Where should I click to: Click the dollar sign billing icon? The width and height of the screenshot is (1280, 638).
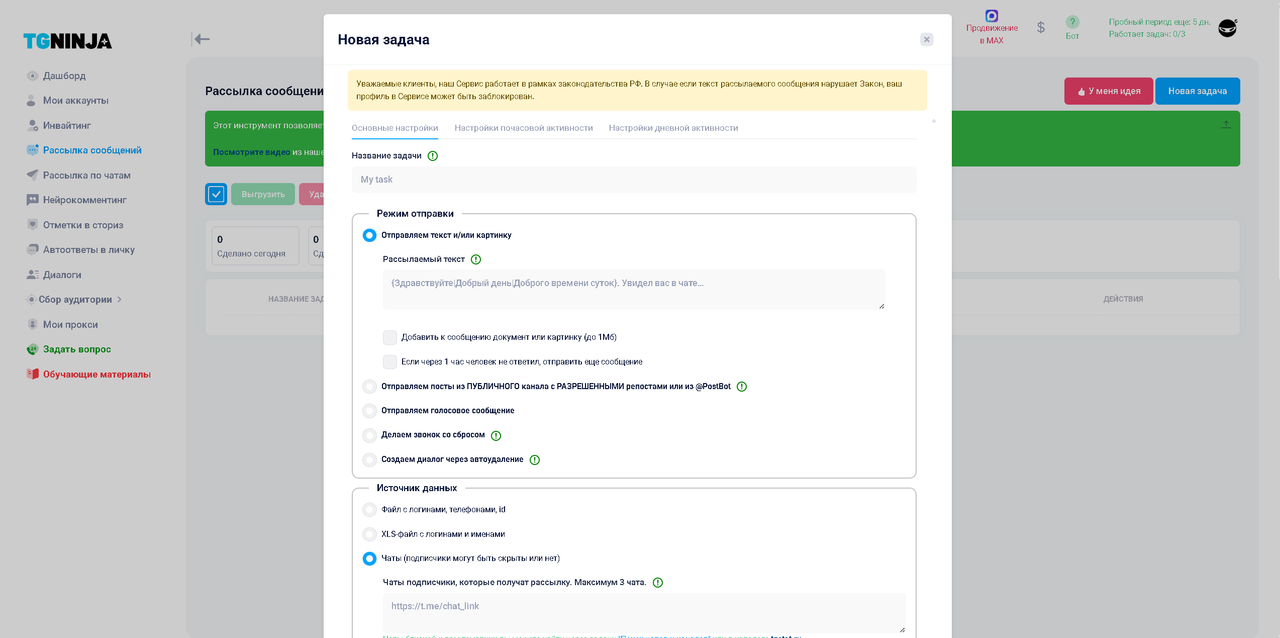[x=1041, y=27]
